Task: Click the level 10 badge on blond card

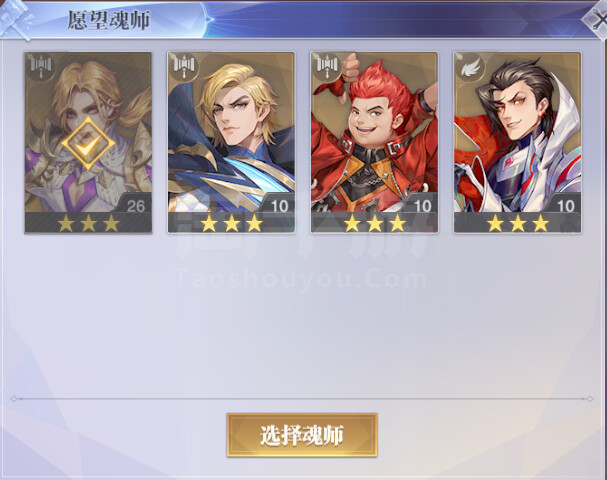Action: pos(279,206)
